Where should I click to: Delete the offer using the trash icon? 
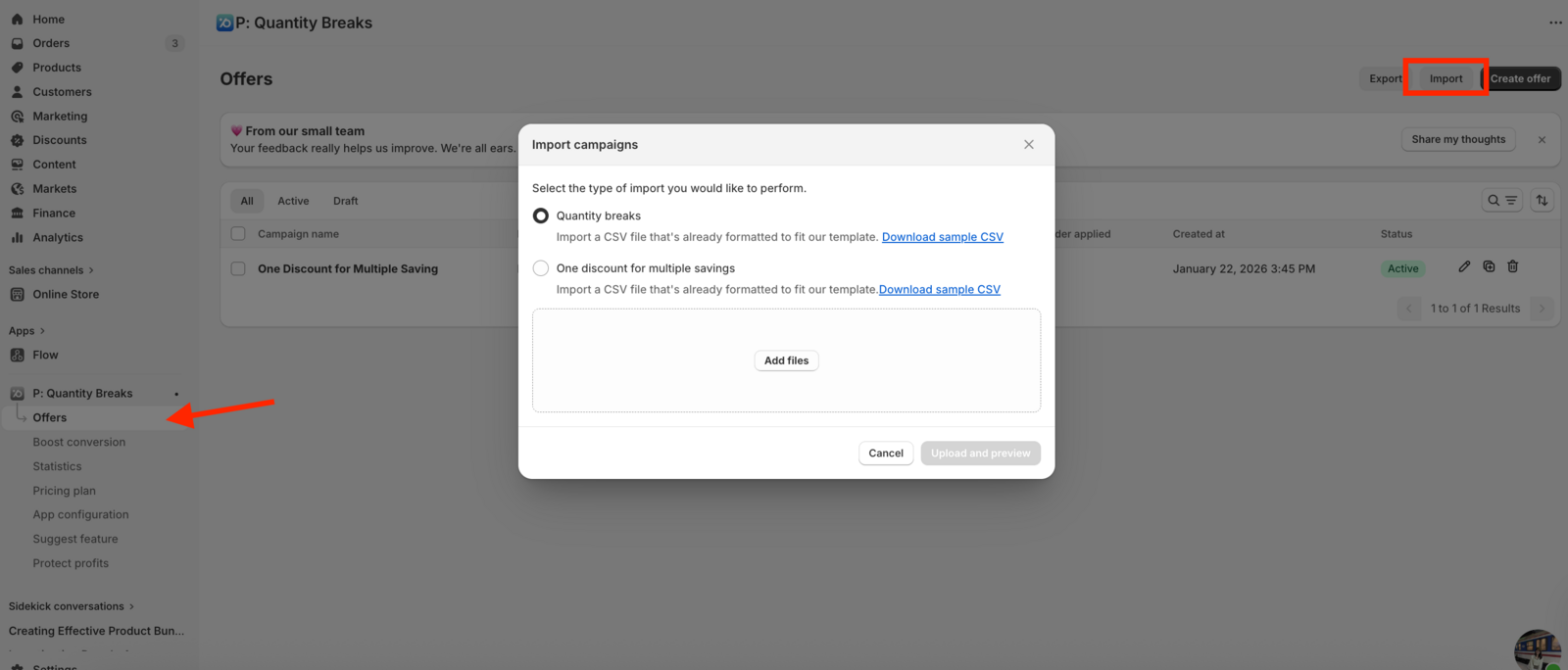point(1513,266)
